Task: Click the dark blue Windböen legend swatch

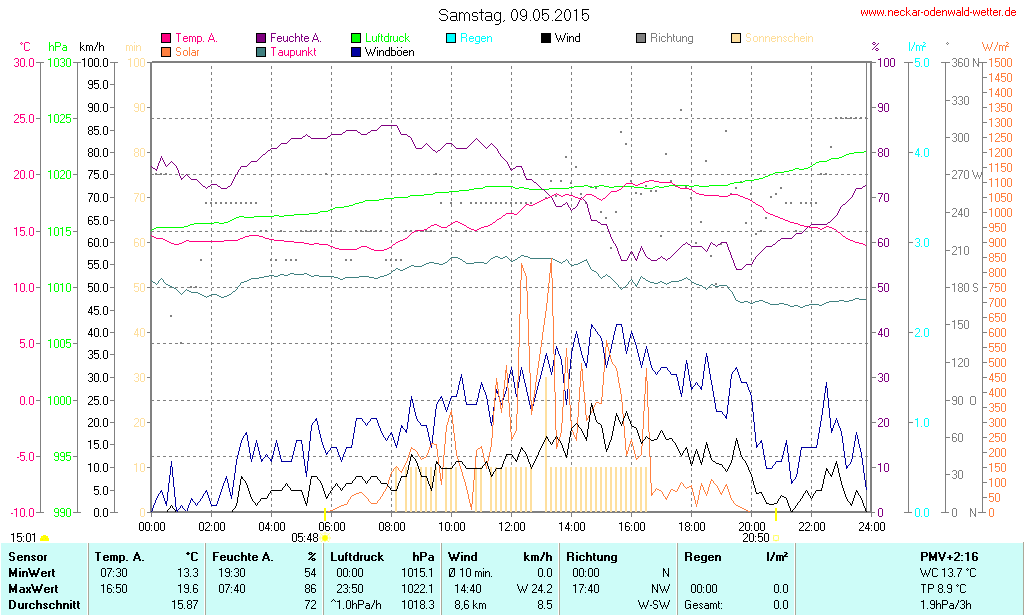Action: coord(356,51)
